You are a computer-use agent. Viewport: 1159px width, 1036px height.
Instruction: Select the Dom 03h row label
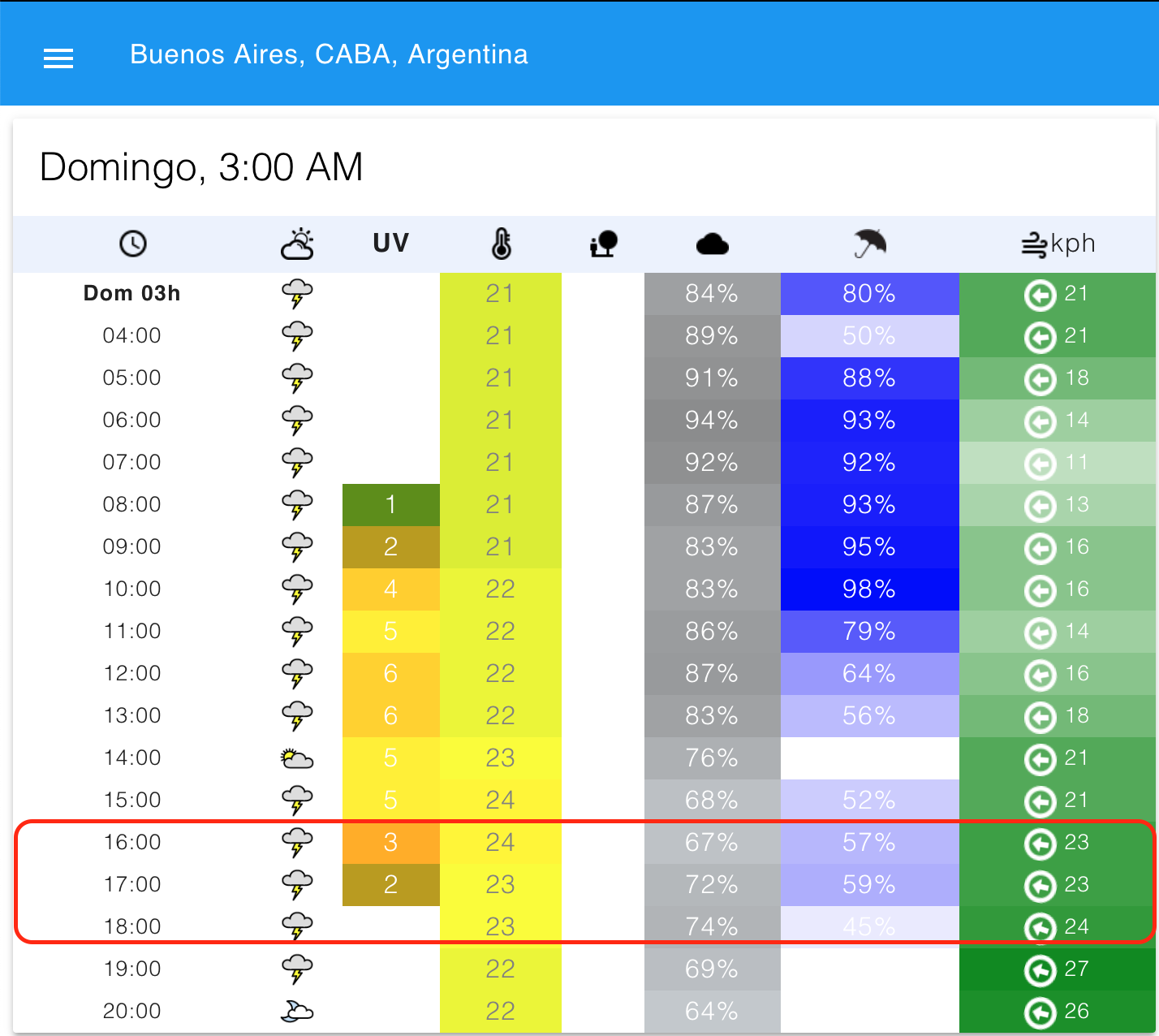click(132, 294)
